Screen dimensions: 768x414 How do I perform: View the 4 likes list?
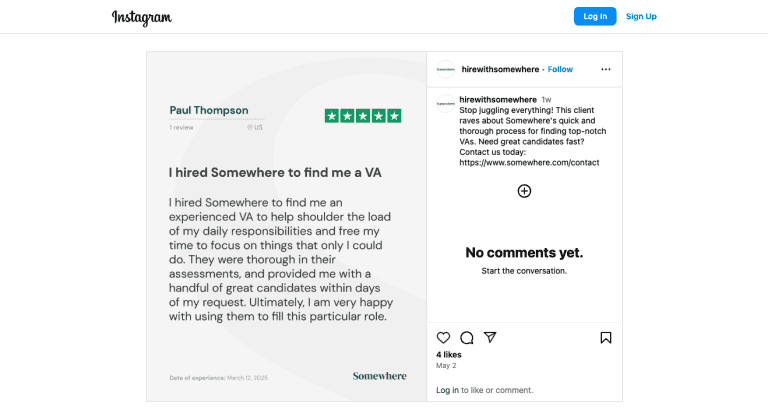click(x=449, y=355)
